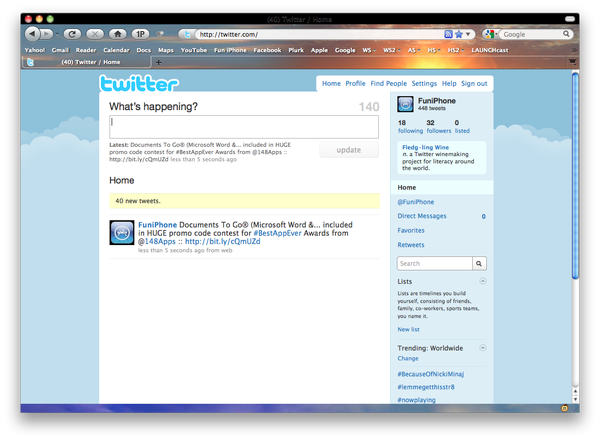Open the http://bit.ly/cQmUZd link in the tweet
Viewport: 600px width, 441px height.
click(223, 242)
